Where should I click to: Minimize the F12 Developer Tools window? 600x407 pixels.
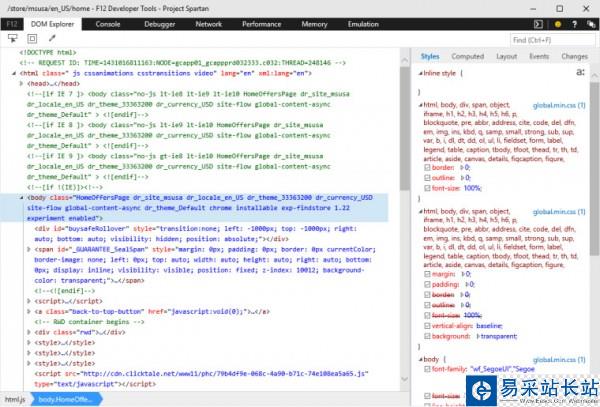pos(533,8)
